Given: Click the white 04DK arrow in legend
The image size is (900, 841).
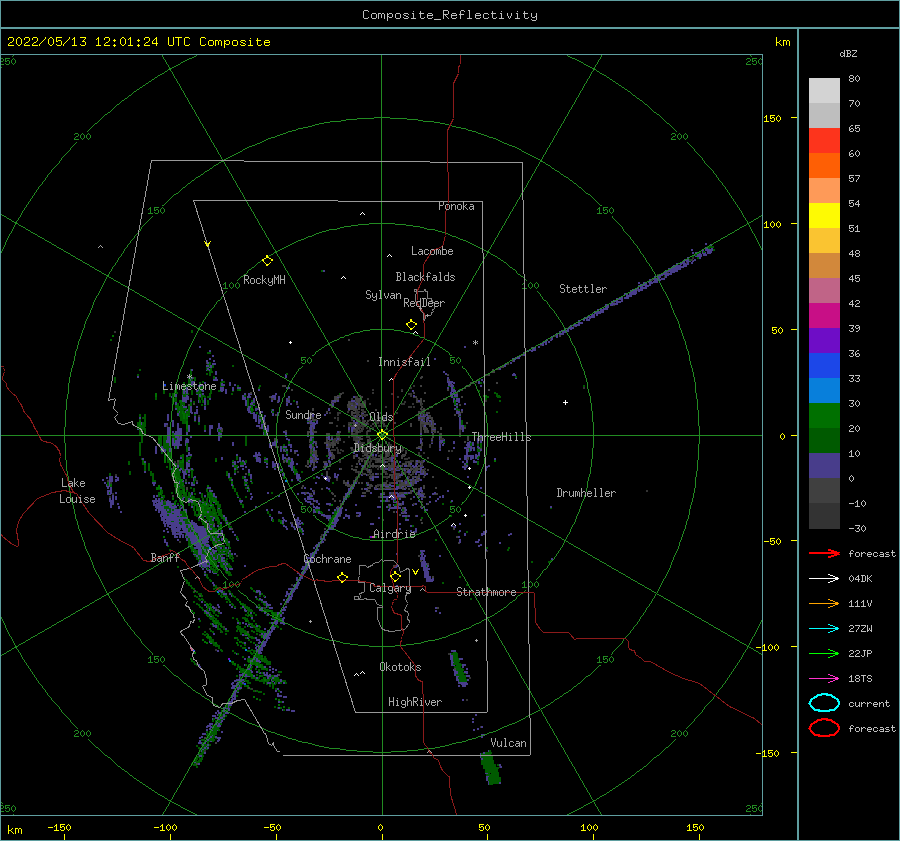Looking at the screenshot, I should tap(824, 578).
